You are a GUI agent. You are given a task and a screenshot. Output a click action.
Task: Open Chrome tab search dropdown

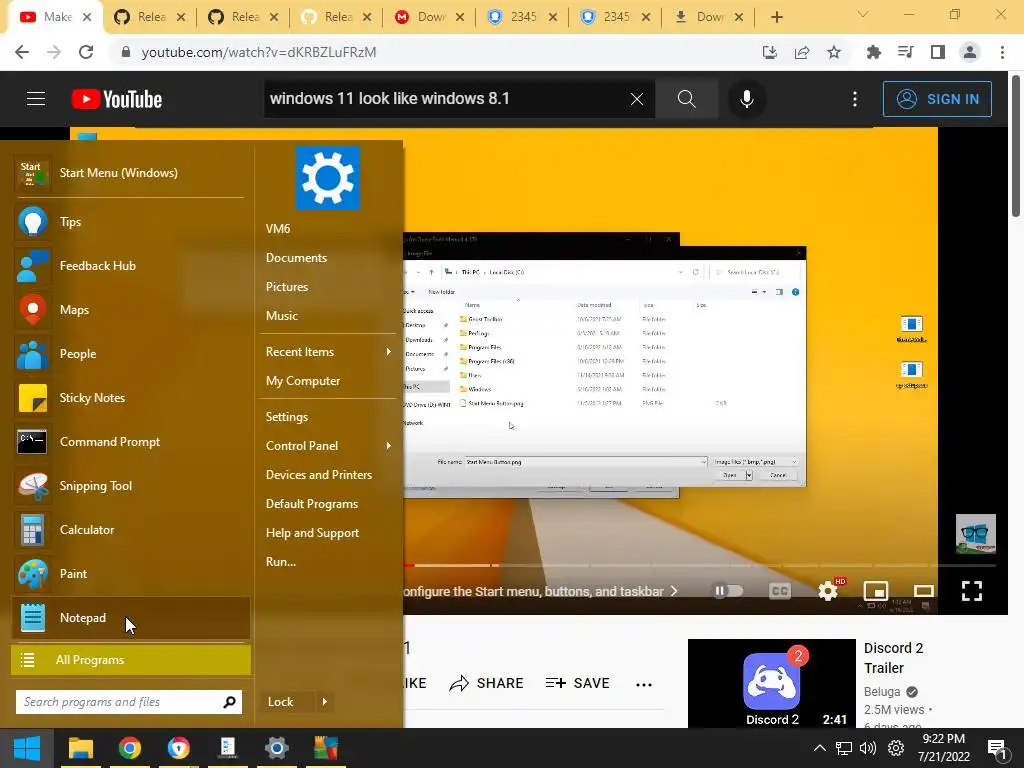click(x=863, y=14)
